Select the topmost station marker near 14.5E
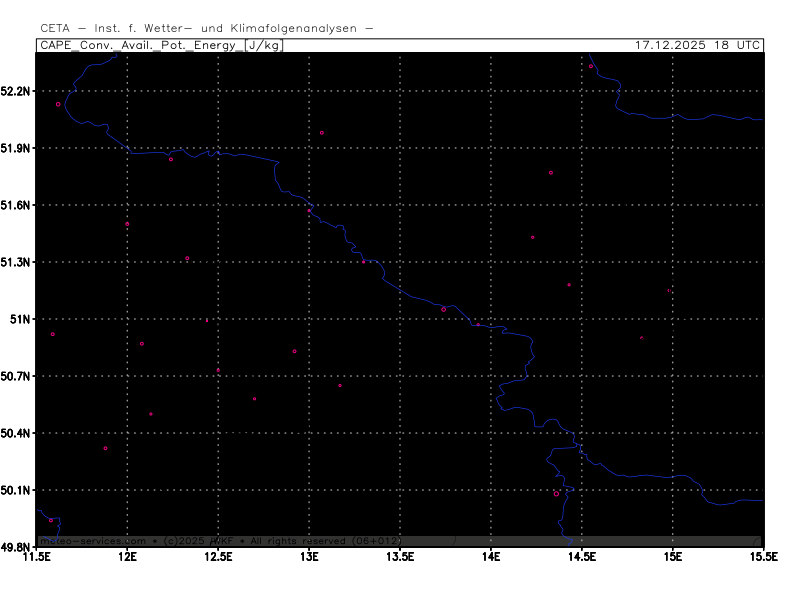 (591, 67)
